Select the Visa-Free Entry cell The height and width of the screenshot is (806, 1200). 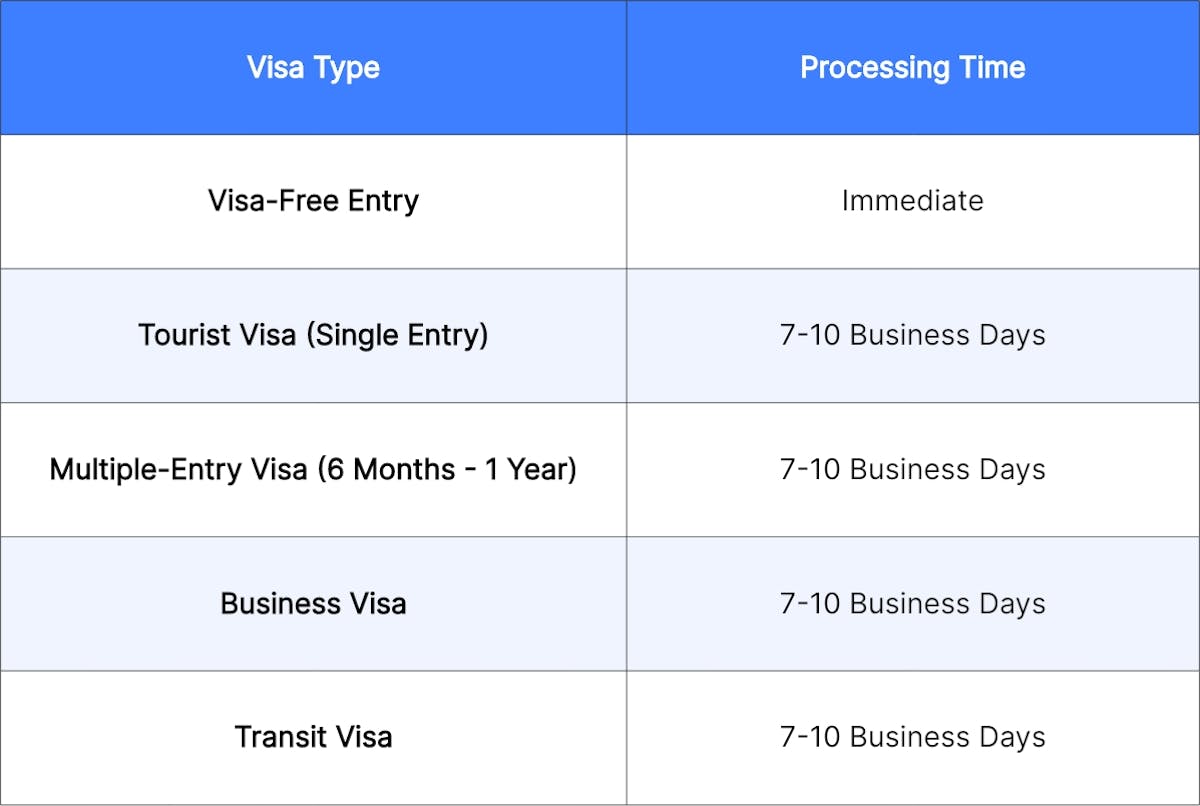313,201
